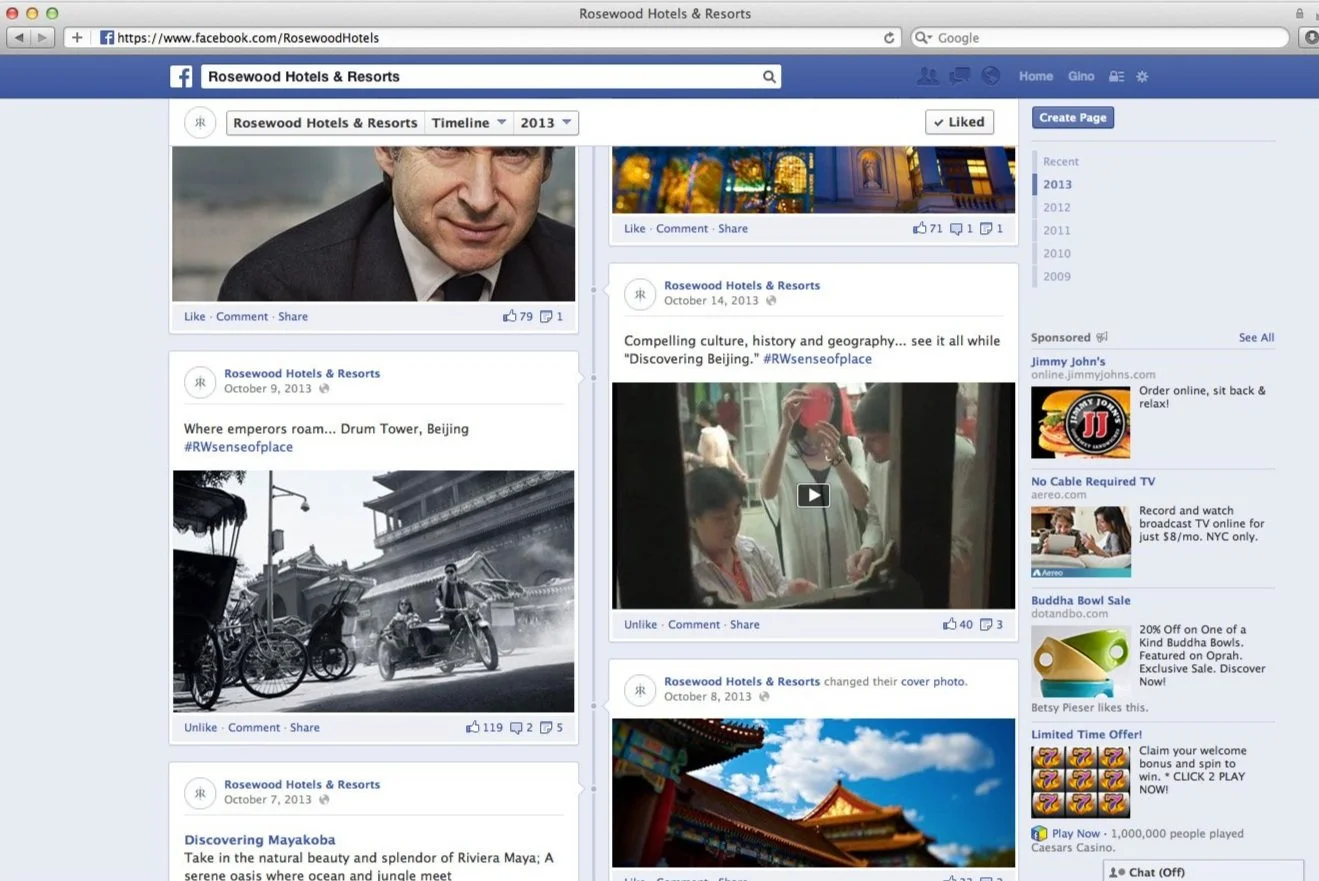Open friend requests icon in top bar
1319x881 pixels.
928,76
